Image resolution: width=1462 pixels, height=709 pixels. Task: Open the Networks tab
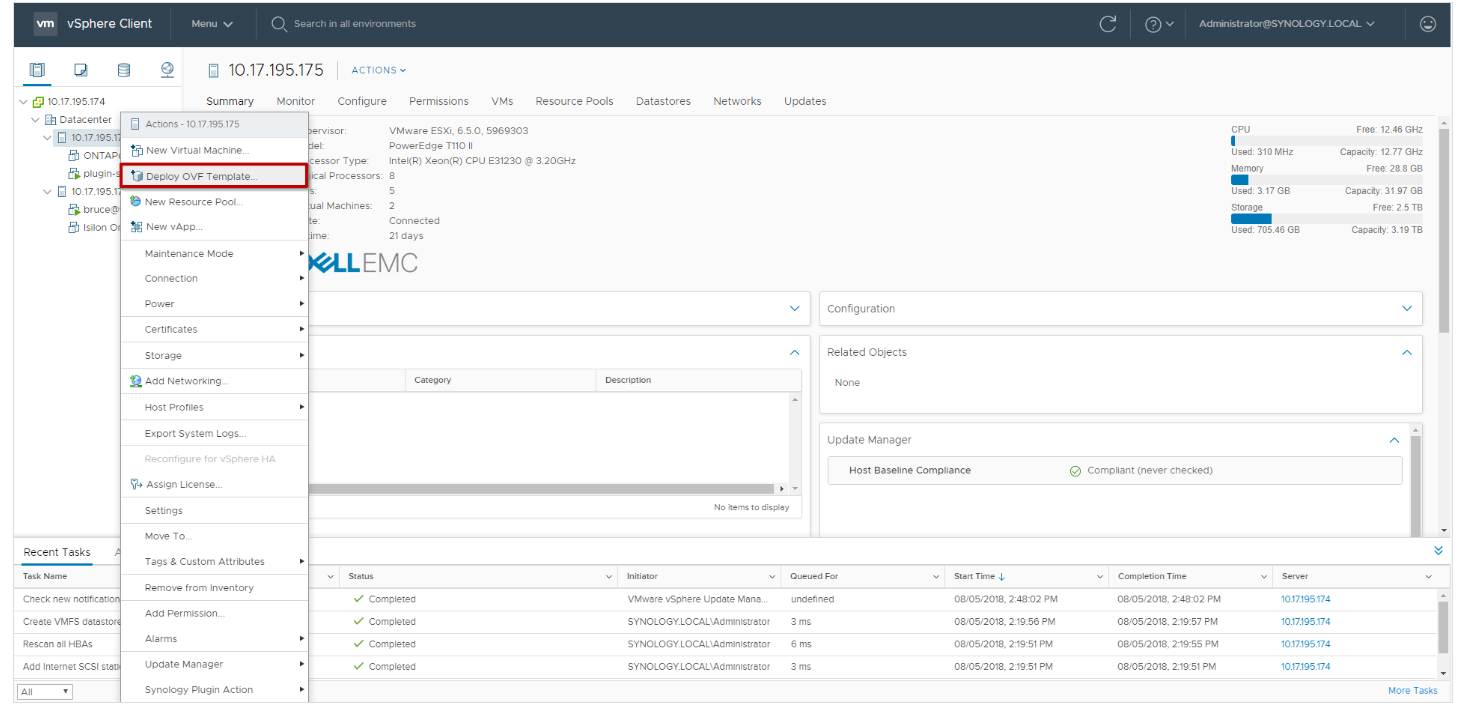click(x=737, y=101)
